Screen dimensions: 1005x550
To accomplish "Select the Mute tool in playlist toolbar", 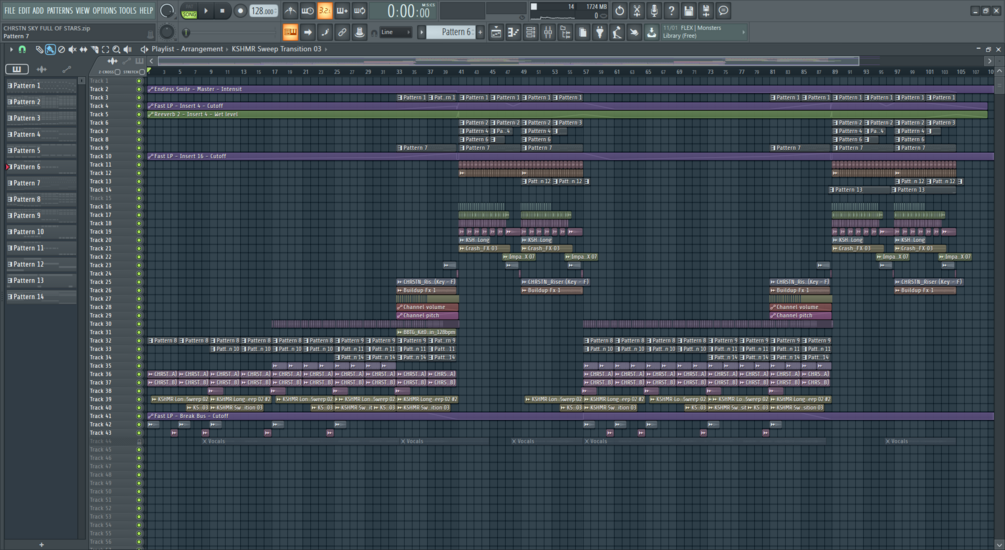I will click(x=72, y=49).
